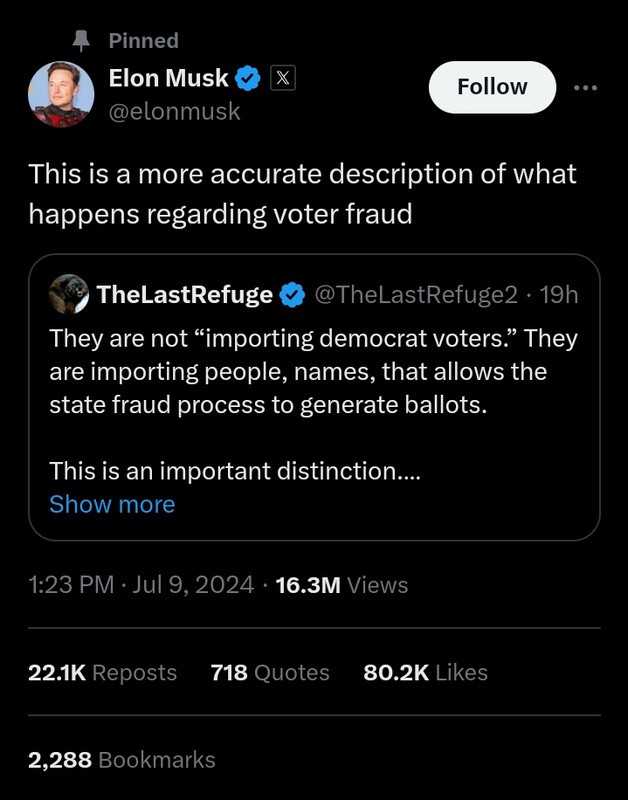628x800 pixels.
Task: Click the 1:23 PM Jul 9, 2024 timestamp
Action: [x=141, y=585]
